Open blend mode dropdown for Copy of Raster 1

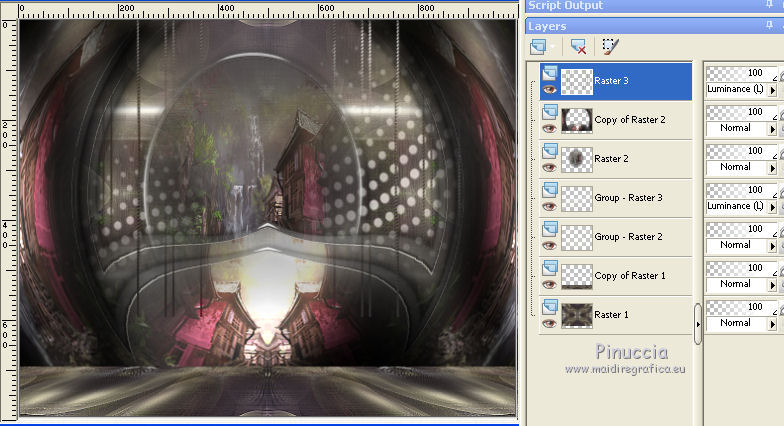[x=772, y=286]
